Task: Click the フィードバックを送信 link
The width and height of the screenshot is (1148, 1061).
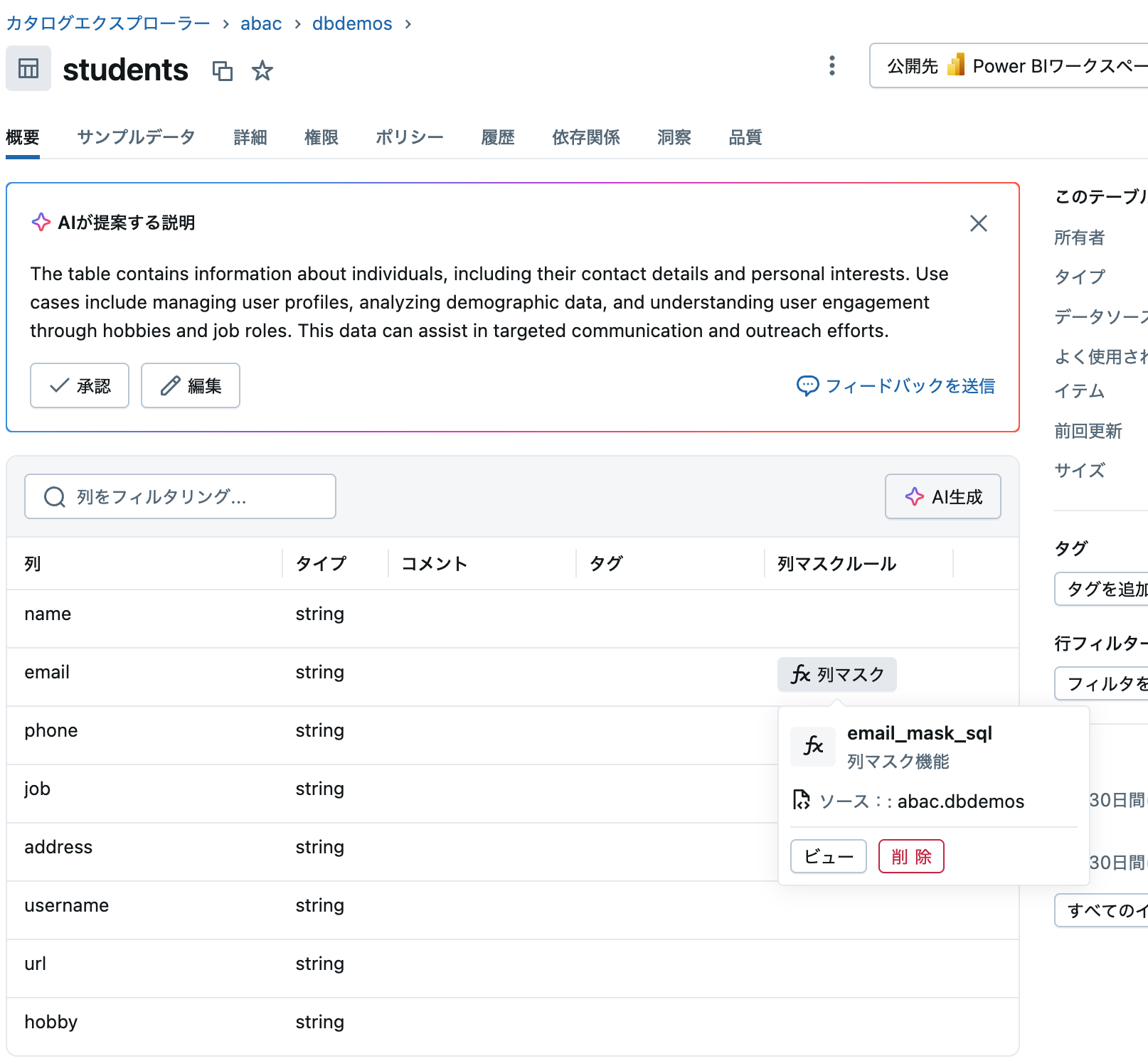Action: pos(911,386)
